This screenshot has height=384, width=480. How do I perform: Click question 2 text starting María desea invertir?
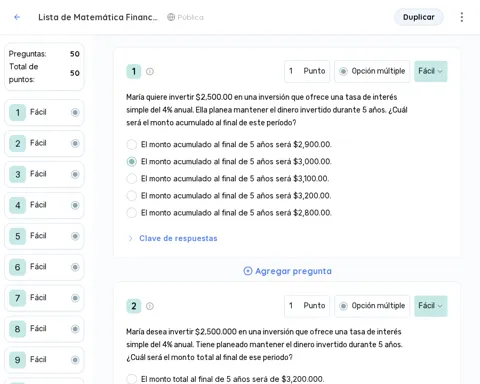(x=264, y=344)
